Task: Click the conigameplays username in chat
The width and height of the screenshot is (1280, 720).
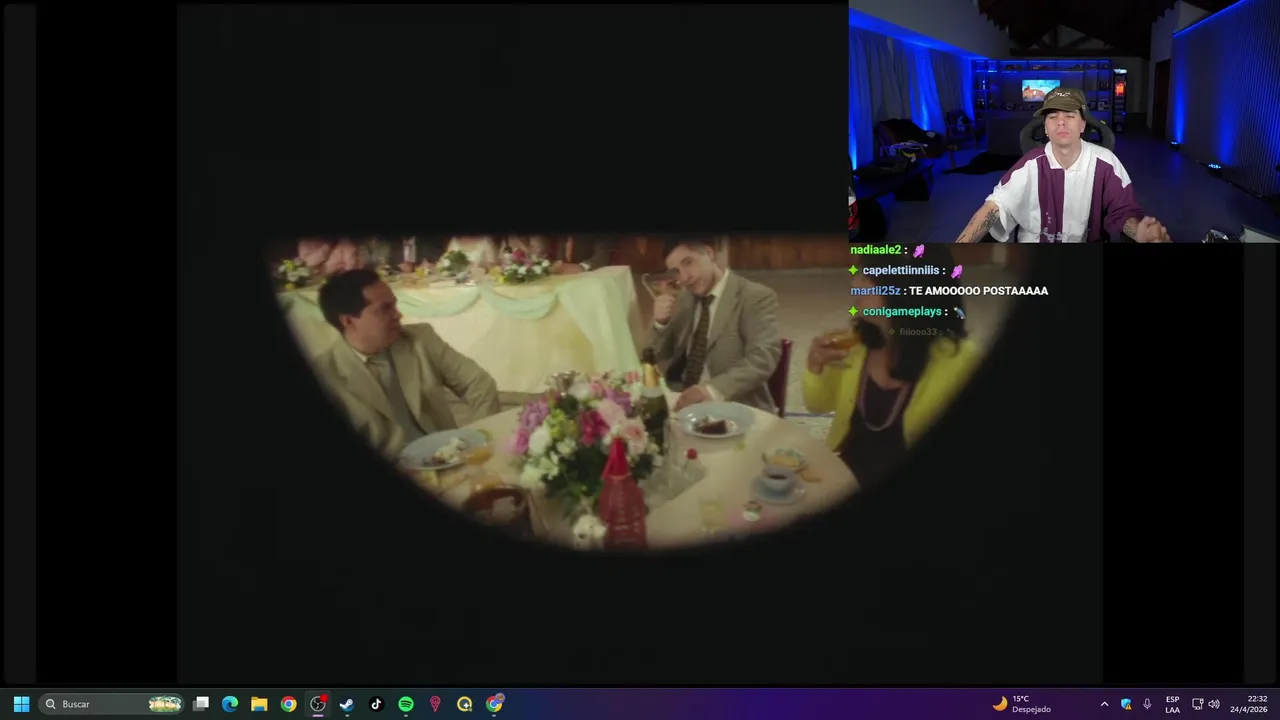Action: click(902, 312)
